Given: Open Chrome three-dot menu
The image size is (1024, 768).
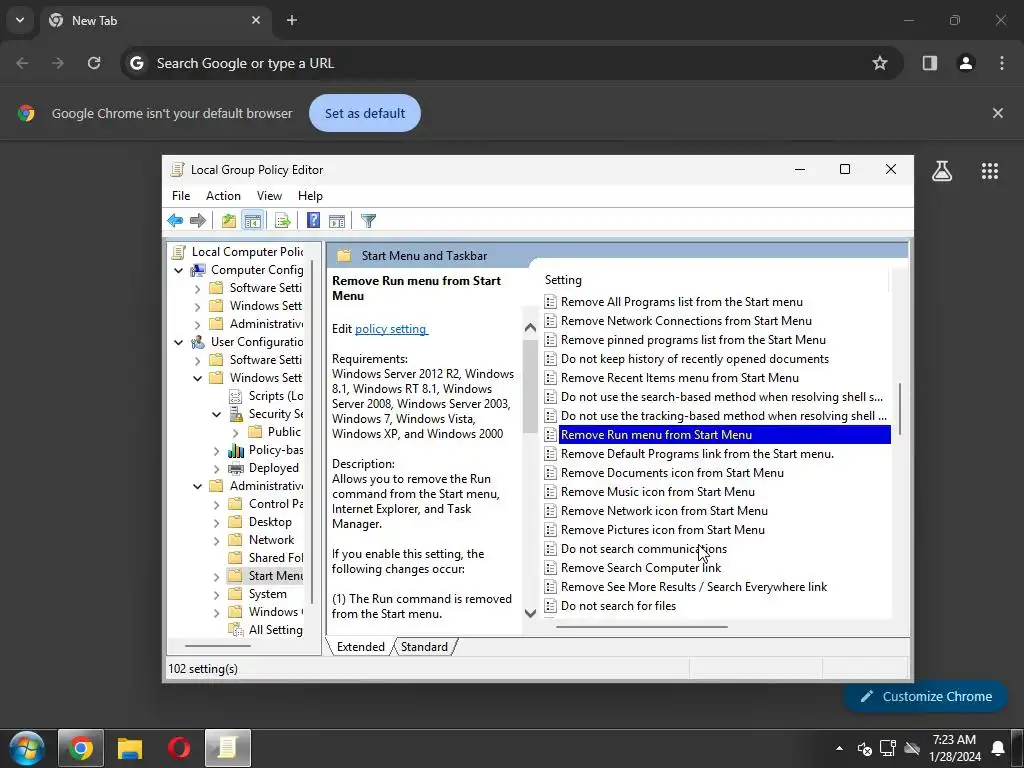Looking at the screenshot, I should click(1002, 63).
